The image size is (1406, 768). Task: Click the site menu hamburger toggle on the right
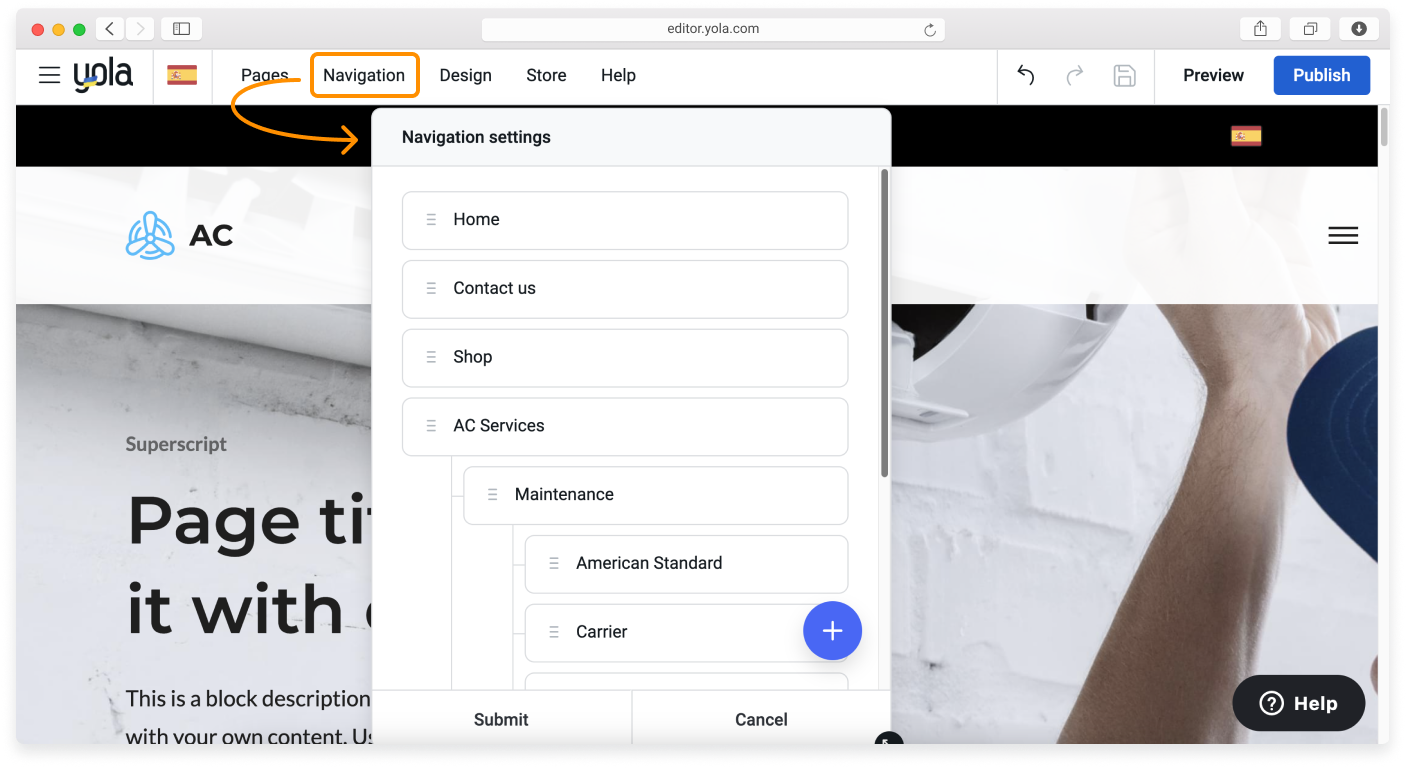1343,235
